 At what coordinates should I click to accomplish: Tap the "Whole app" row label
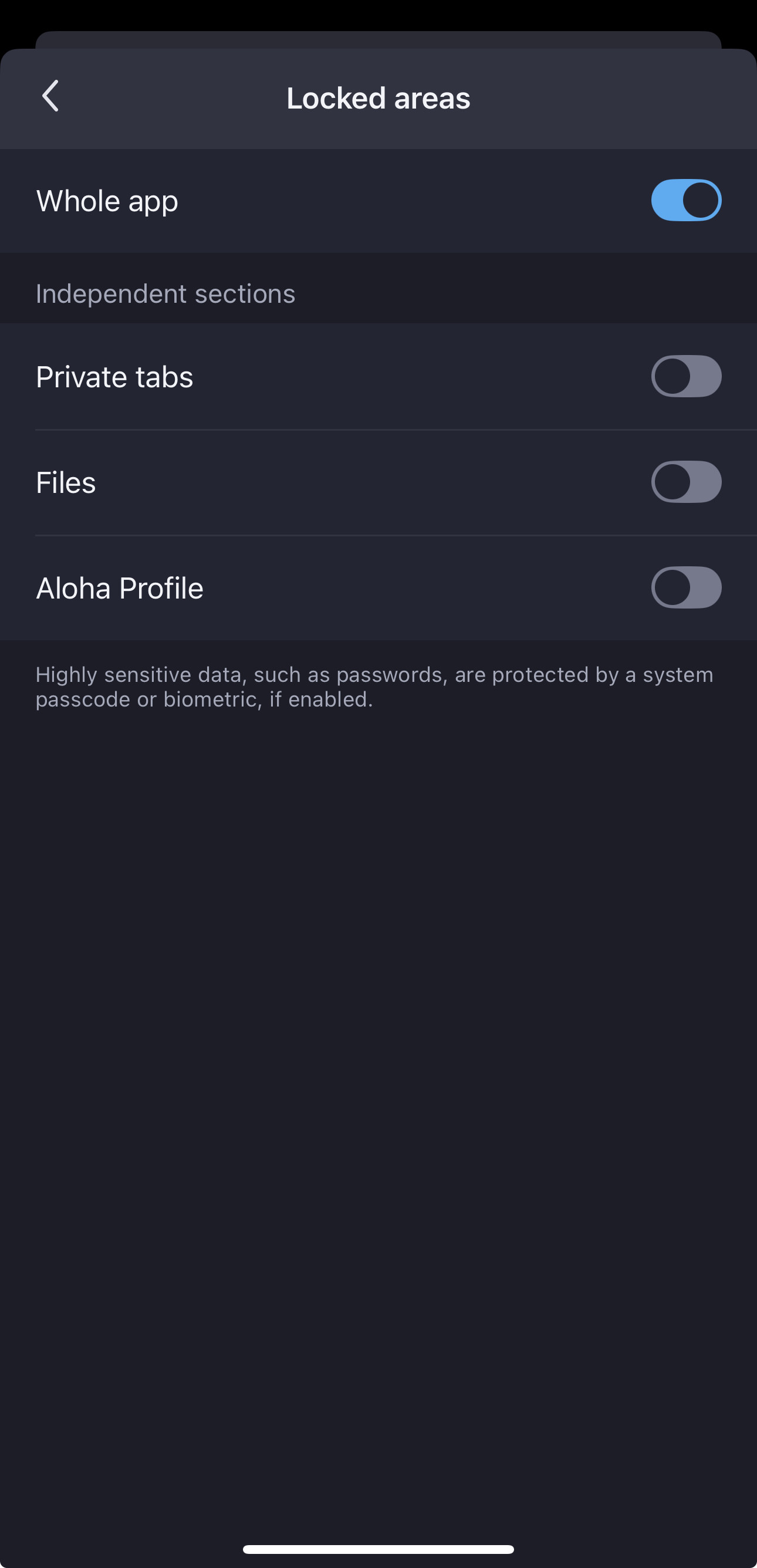click(x=107, y=201)
